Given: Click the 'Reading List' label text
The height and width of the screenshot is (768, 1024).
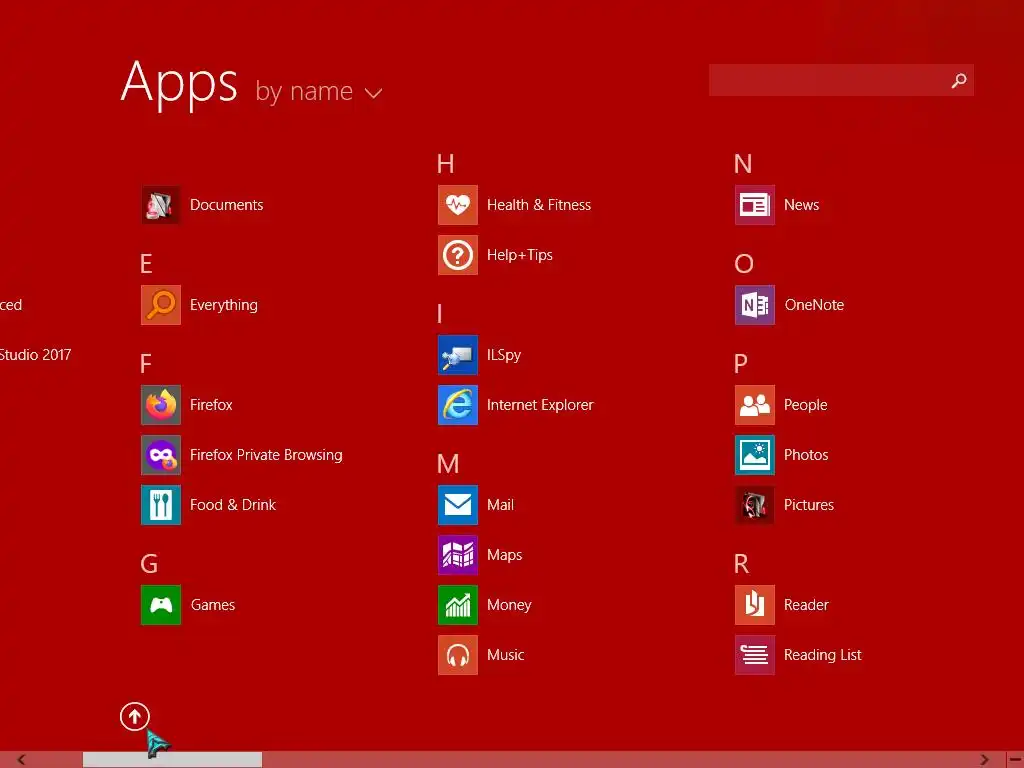Looking at the screenshot, I should (822, 655).
